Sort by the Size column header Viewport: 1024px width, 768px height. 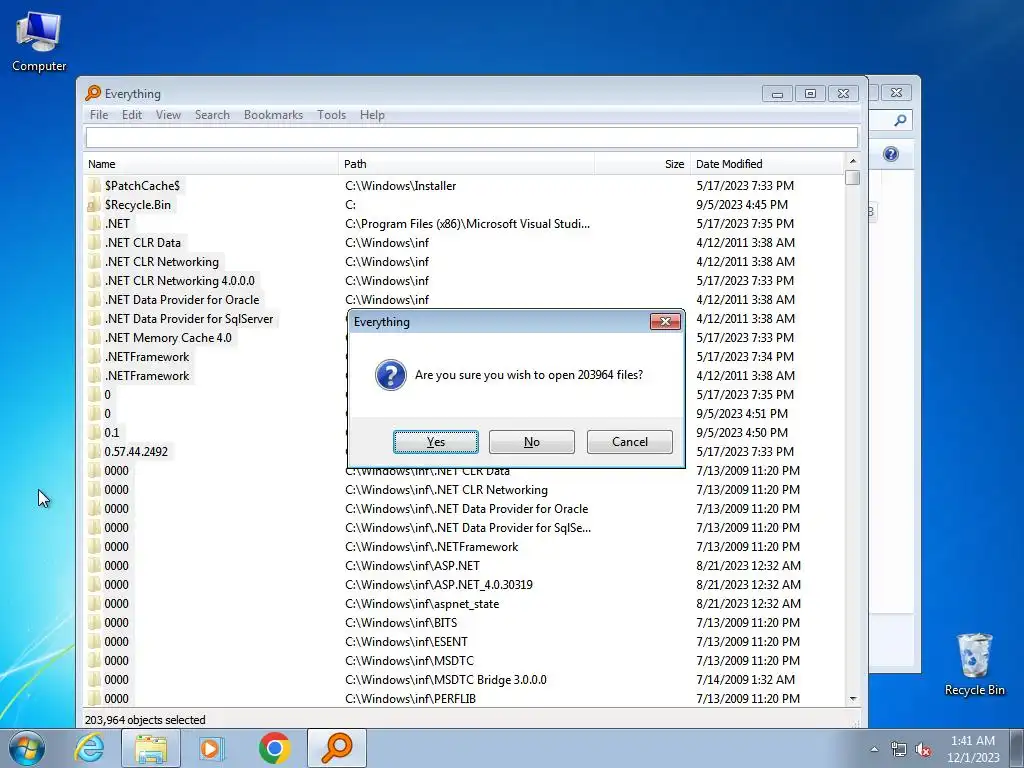coord(642,164)
